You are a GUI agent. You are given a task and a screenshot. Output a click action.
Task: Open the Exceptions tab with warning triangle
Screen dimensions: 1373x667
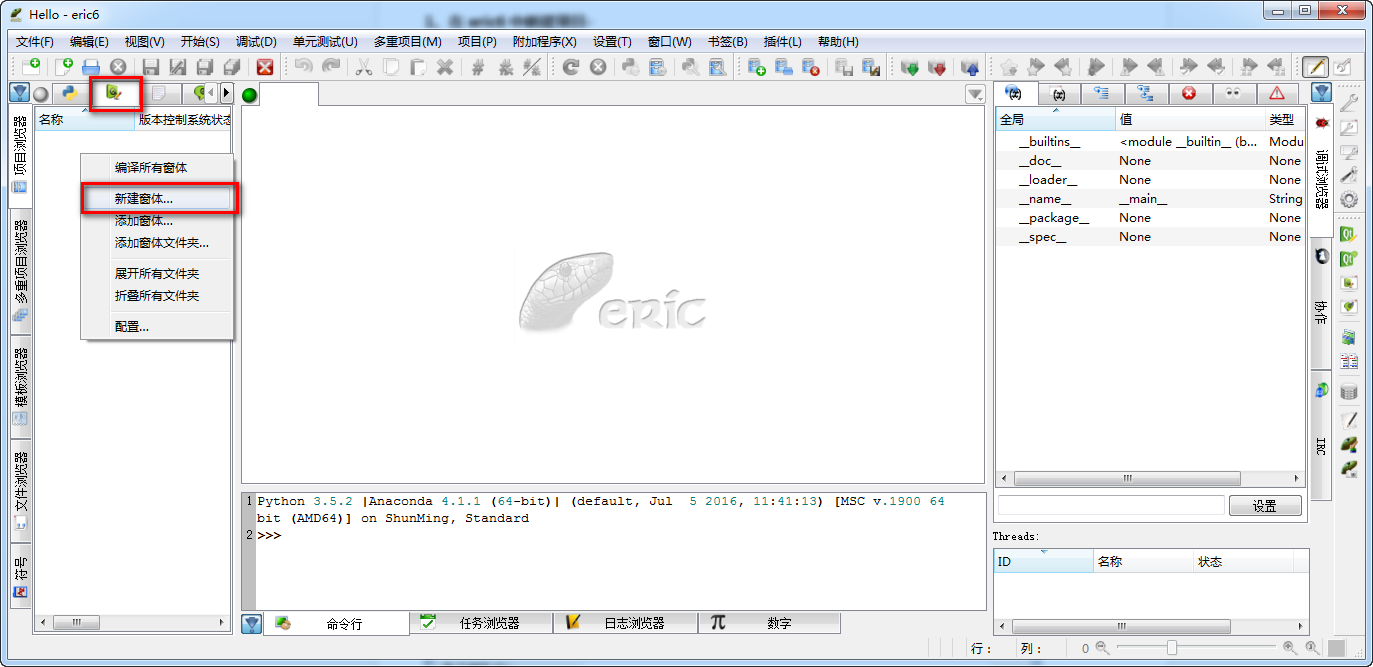coord(1277,93)
